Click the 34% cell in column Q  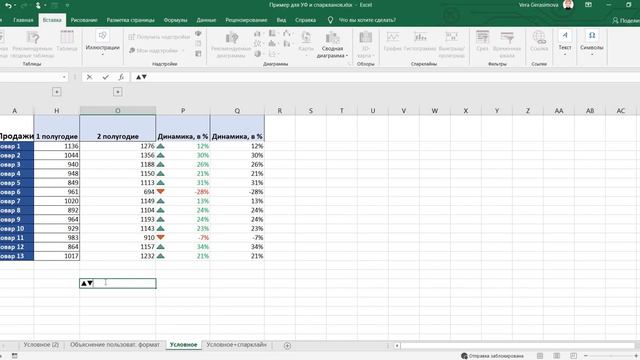point(237,247)
